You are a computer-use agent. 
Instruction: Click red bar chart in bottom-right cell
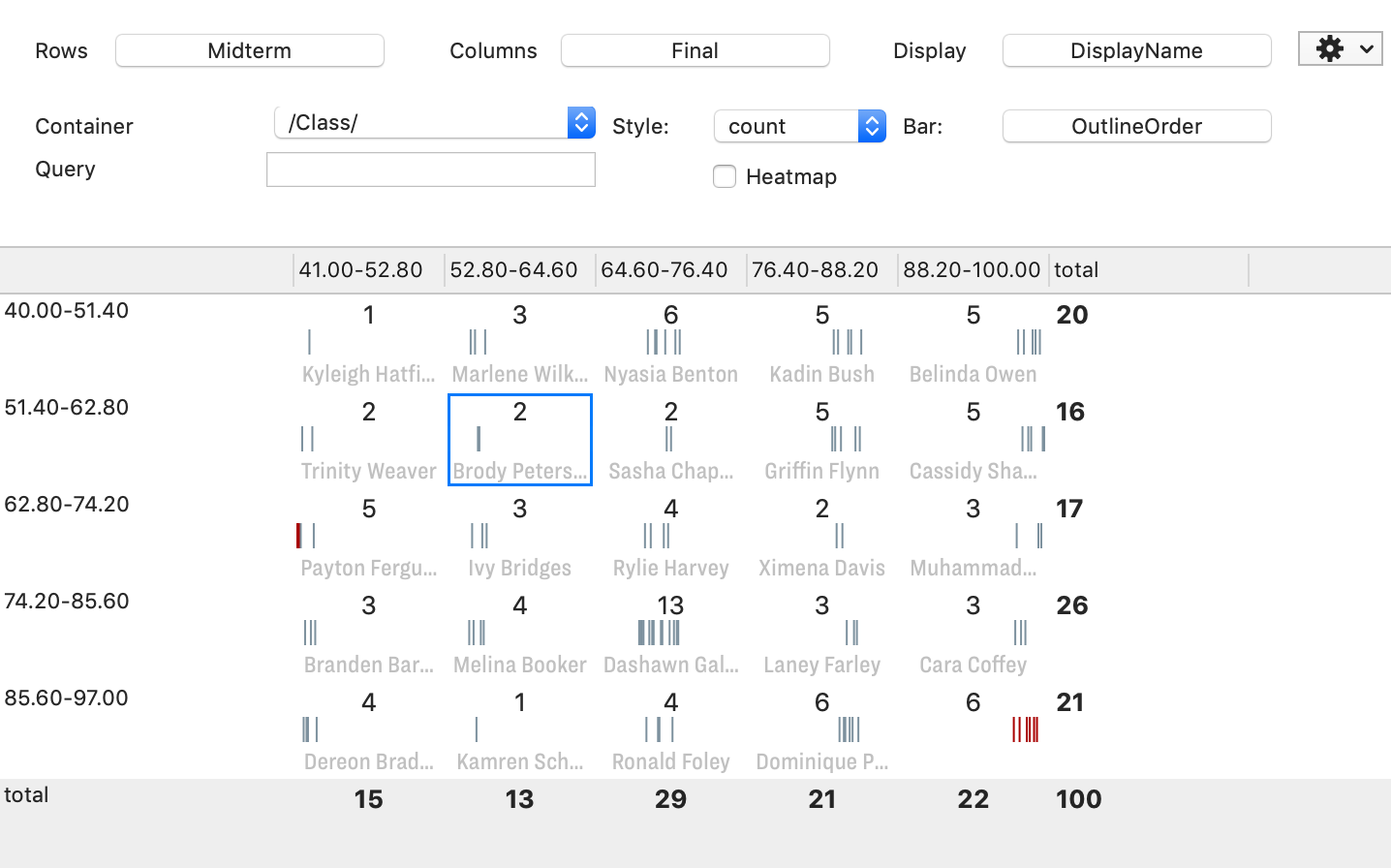[1025, 729]
